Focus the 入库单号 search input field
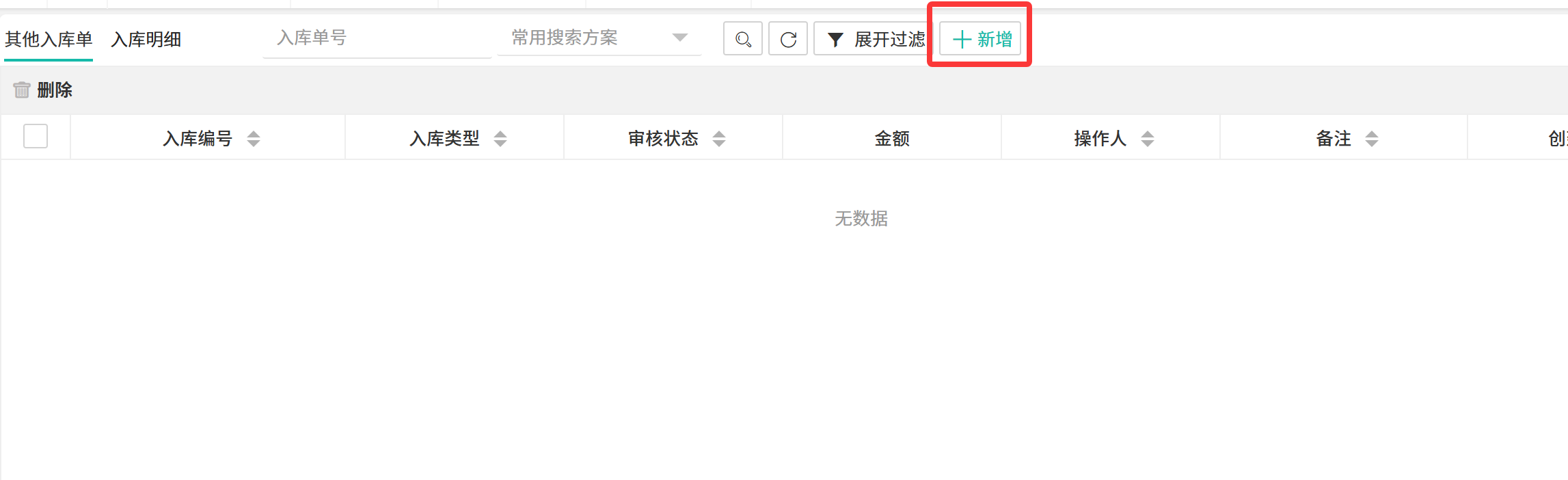1568x480 pixels. (376, 38)
